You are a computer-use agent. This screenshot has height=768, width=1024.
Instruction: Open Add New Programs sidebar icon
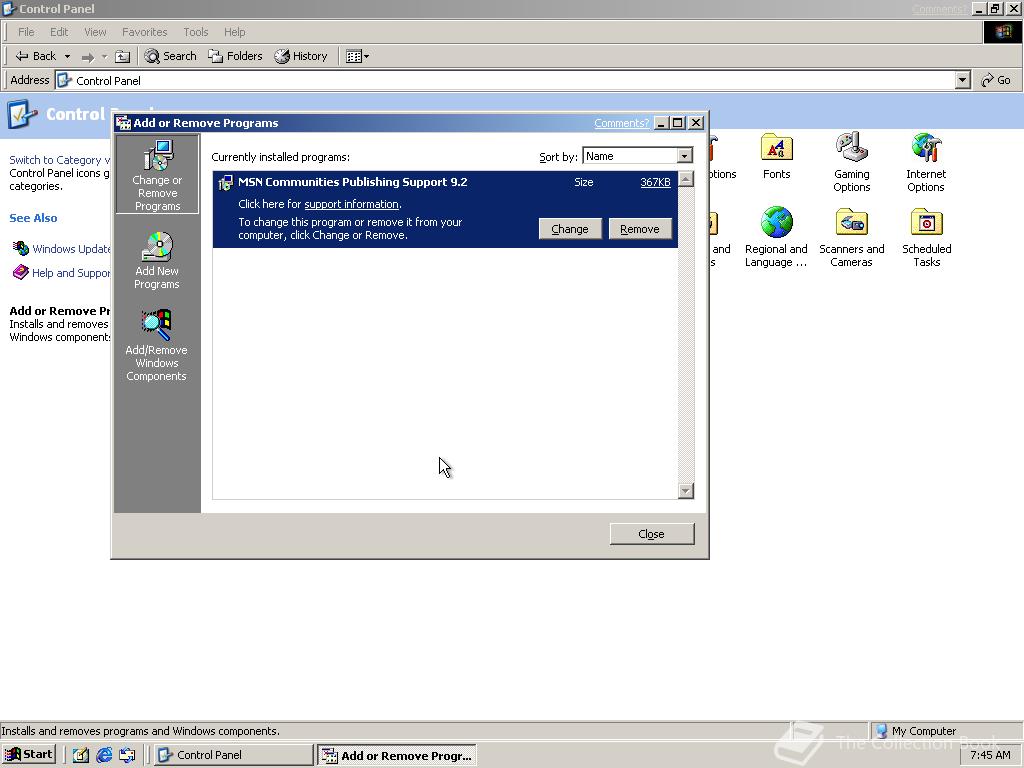pos(157,261)
